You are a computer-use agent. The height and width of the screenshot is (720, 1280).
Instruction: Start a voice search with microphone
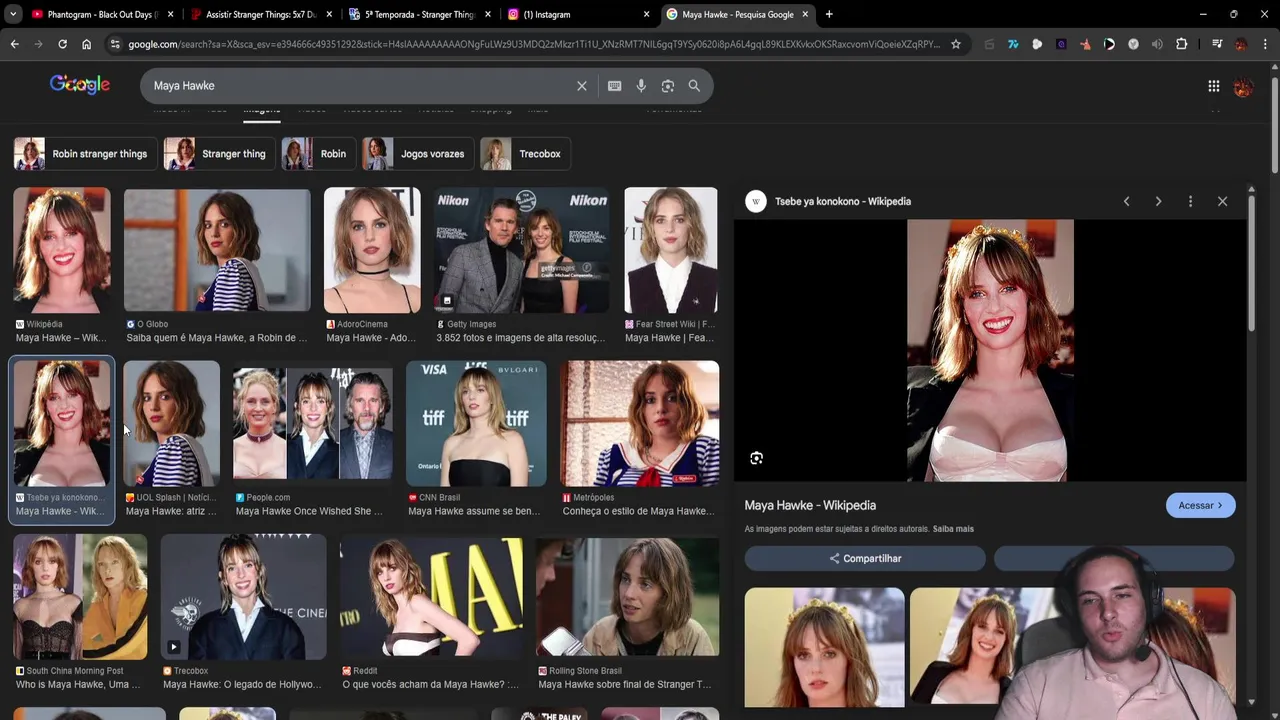click(x=641, y=86)
